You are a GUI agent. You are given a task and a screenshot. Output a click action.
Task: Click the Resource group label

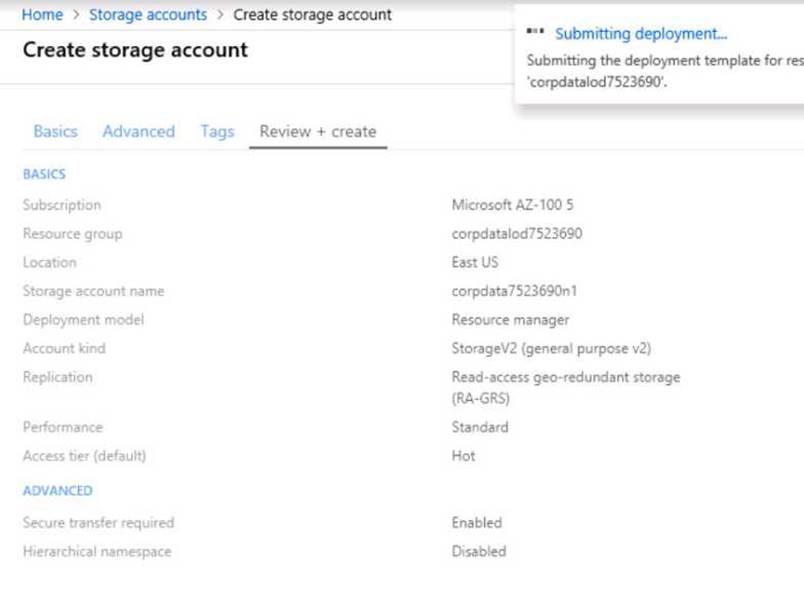click(73, 234)
